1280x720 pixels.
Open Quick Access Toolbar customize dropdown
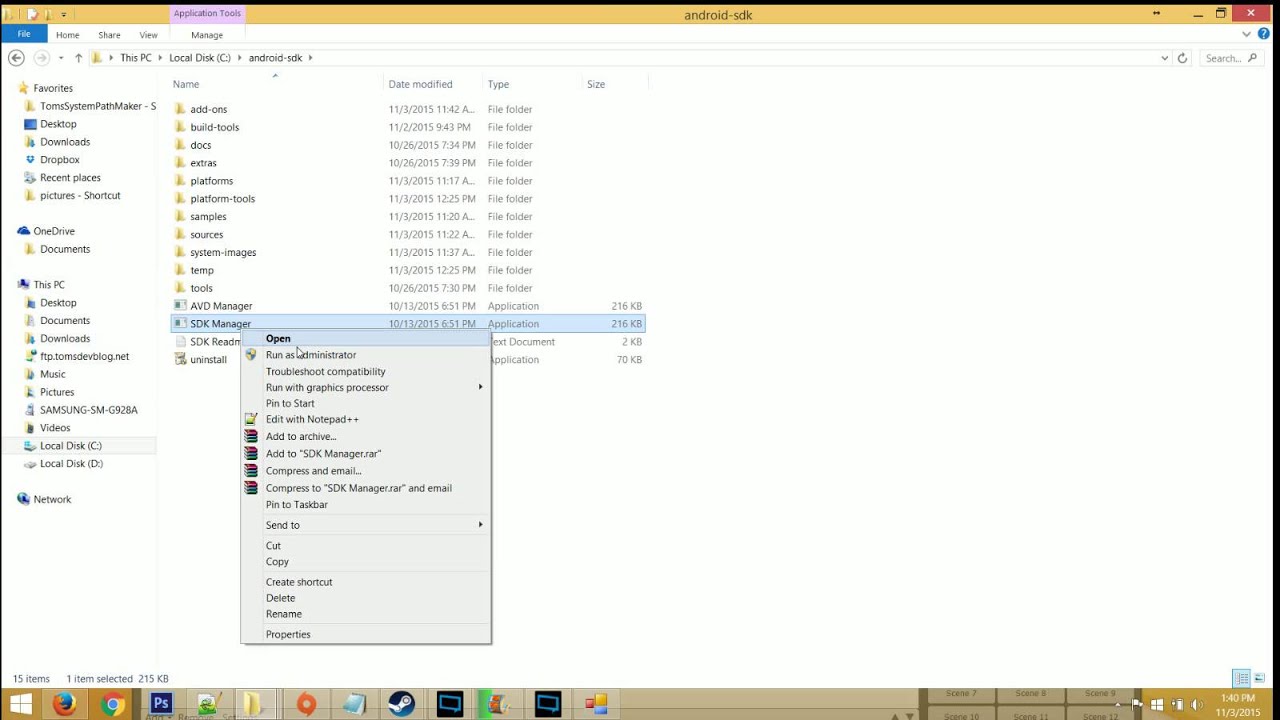click(x=64, y=14)
